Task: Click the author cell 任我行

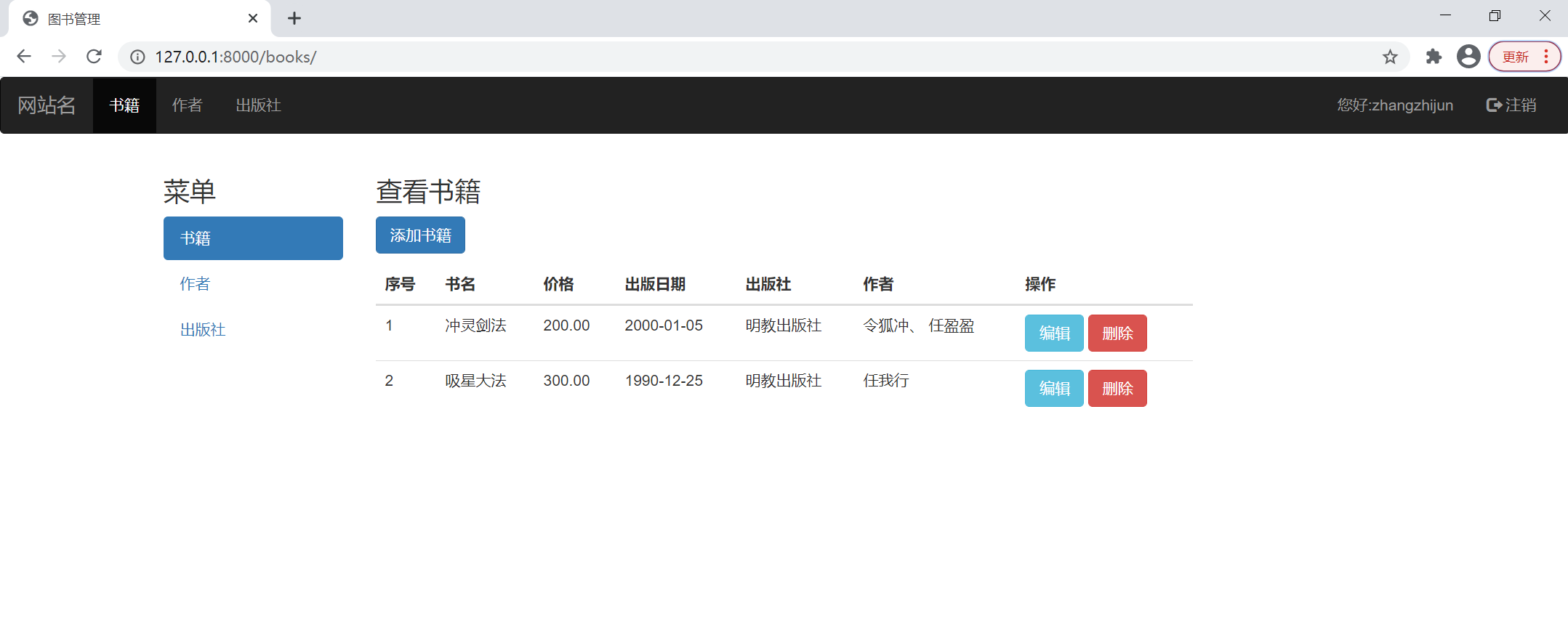Action: [x=886, y=381]
